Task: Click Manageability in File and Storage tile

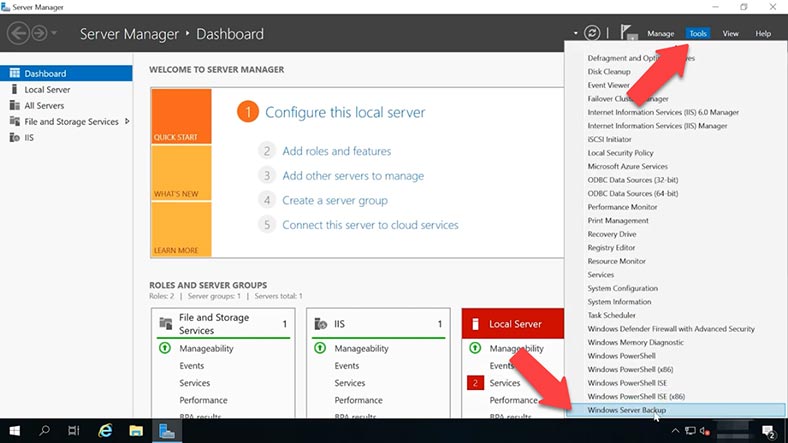Action: click(206, 349)
